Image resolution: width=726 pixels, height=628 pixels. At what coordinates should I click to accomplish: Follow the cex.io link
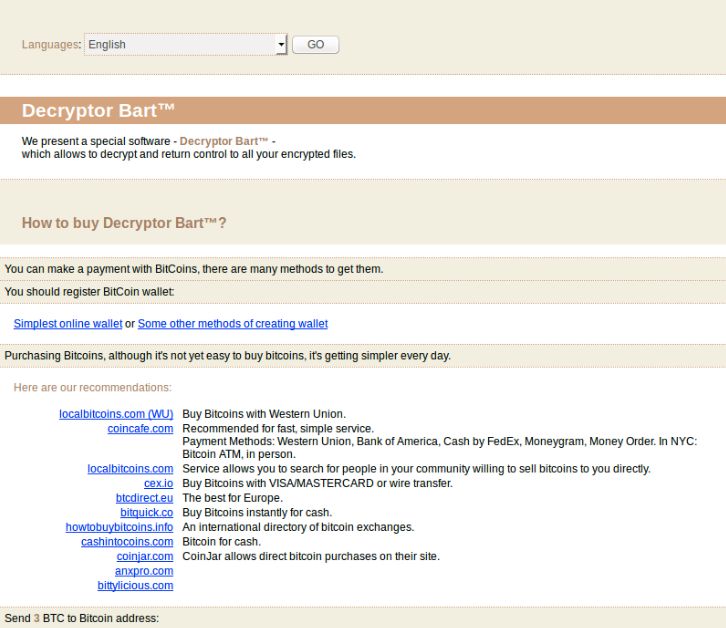coord(158,484)
